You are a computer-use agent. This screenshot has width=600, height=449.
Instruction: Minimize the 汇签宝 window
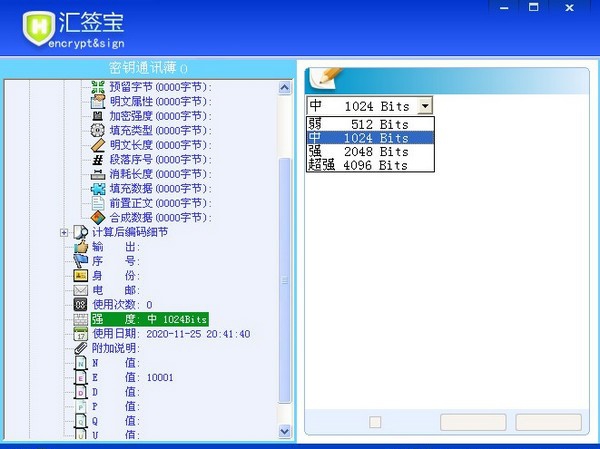[504, 8]
